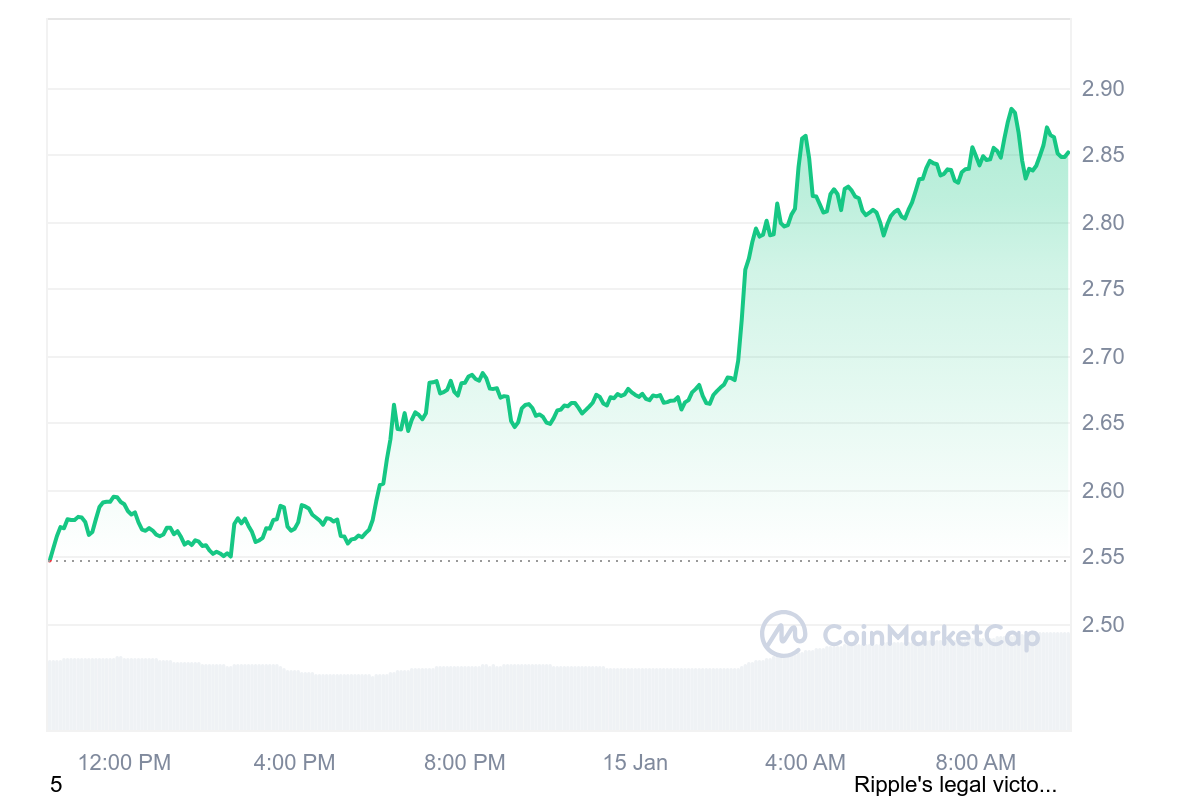Click the volume bars below 12:00 PM
Viewport: 1200px width, 800px height.
(124, 693)
